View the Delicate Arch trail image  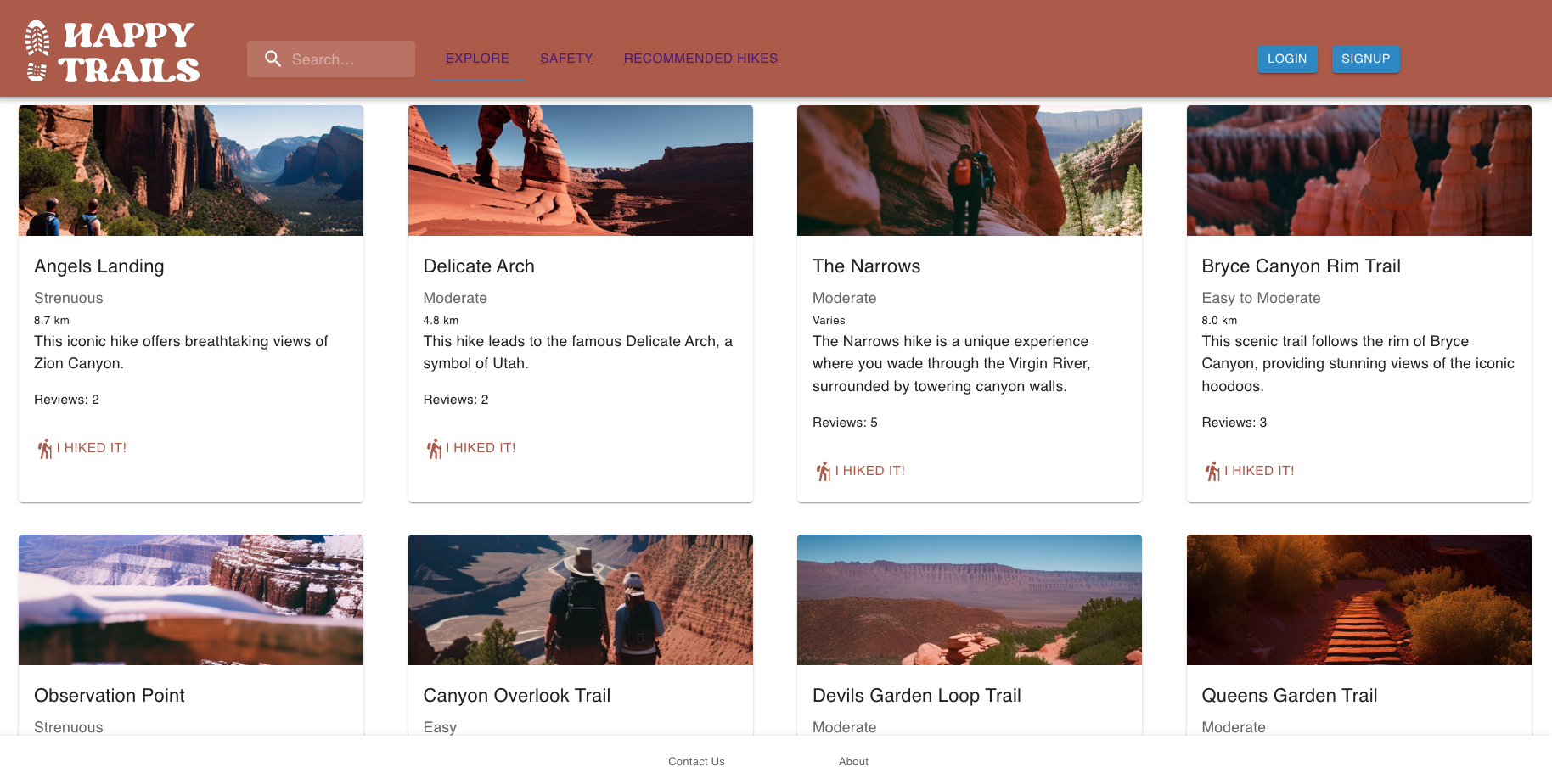click(580, 171)
